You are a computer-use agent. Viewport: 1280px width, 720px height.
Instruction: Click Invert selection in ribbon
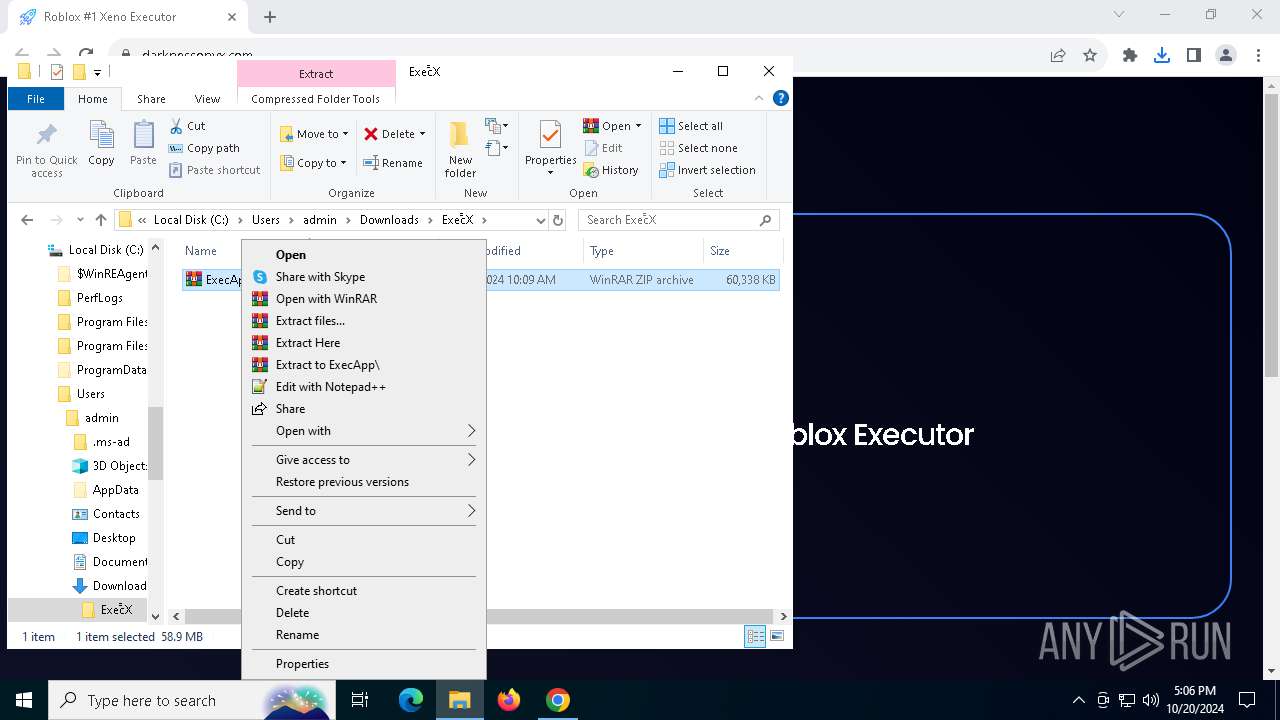coord(707,170)
